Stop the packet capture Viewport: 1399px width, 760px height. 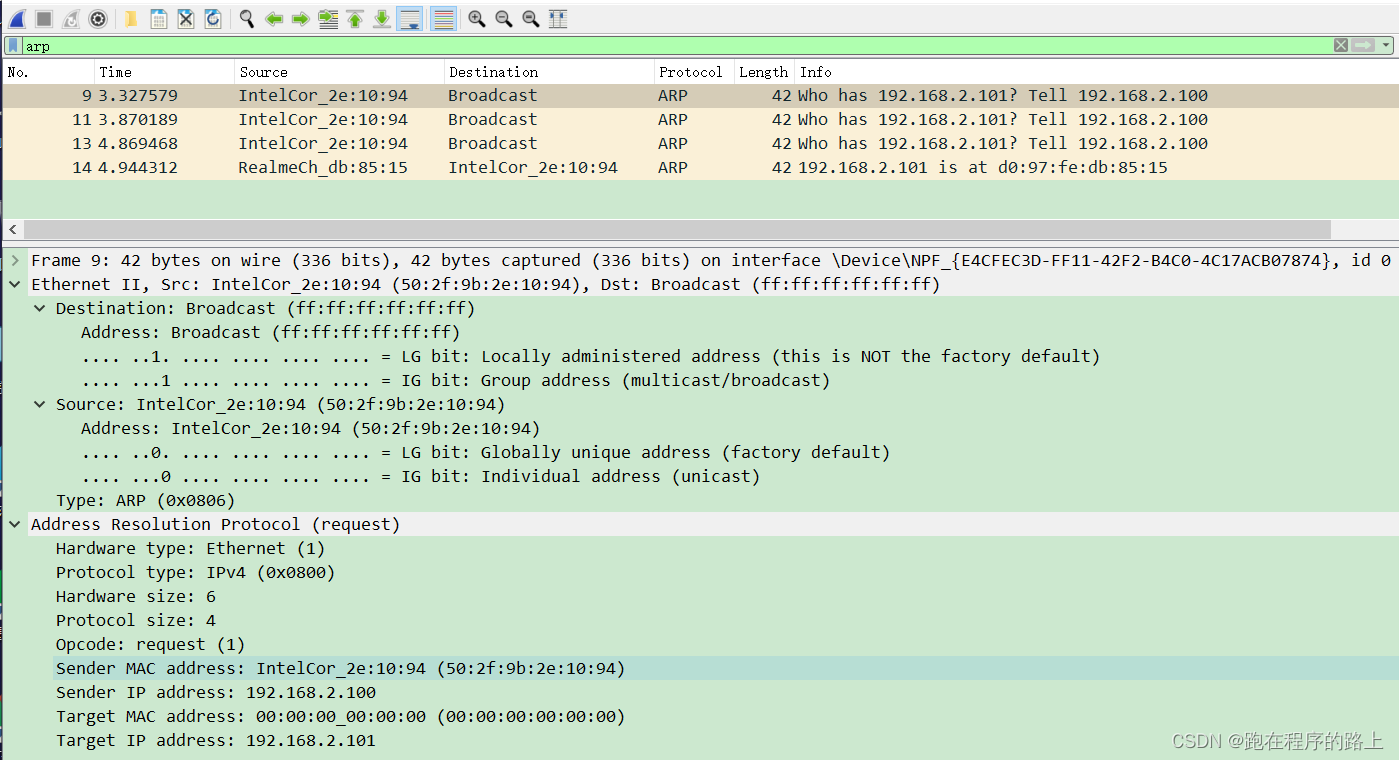pyautogui.click(x=44, y=19)
